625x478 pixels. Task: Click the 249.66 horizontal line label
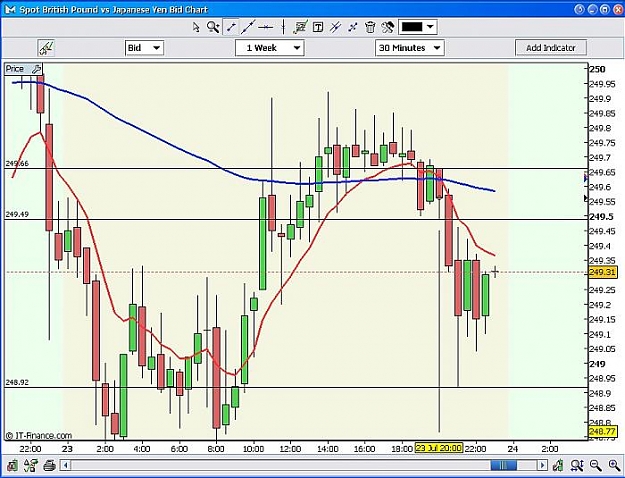coord(17,163)
